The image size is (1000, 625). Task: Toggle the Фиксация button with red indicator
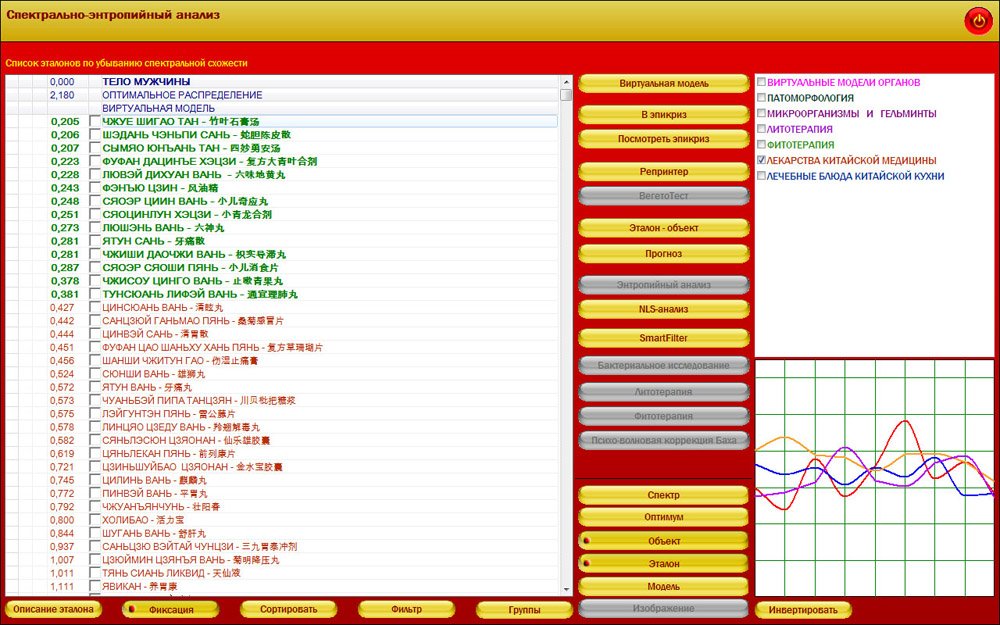click(x=170, y=609)
